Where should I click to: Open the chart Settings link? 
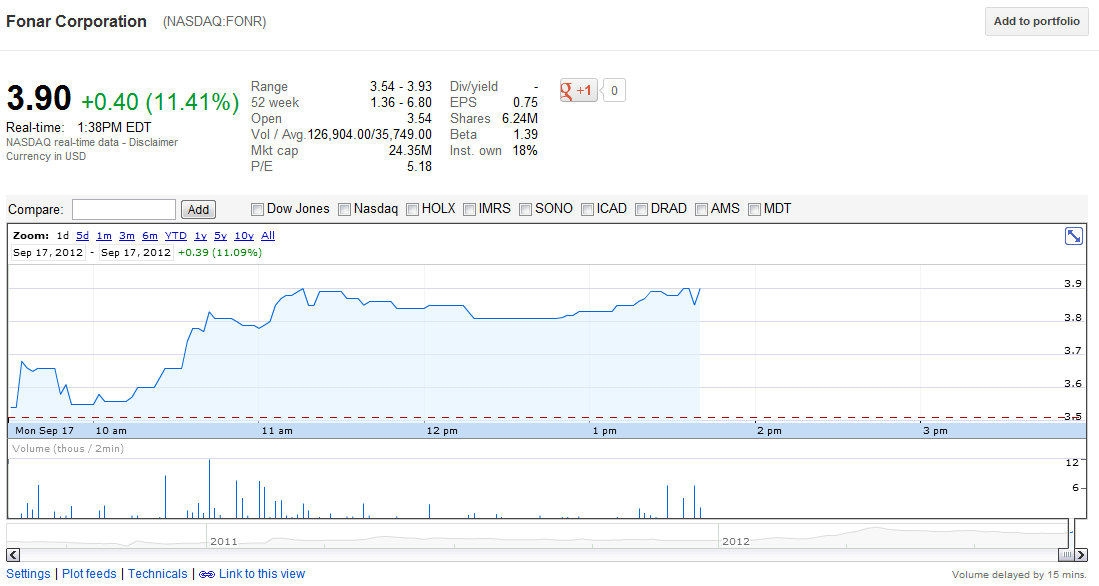click(28, 573)
